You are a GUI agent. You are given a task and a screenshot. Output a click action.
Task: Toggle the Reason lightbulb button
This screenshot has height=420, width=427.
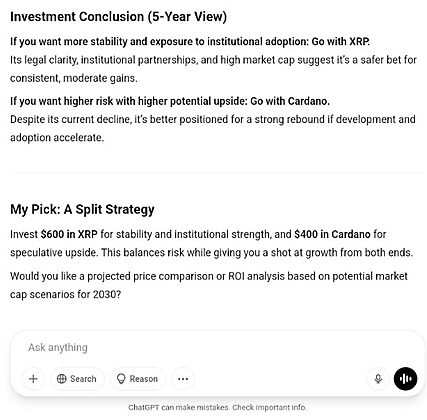point(137,379)
